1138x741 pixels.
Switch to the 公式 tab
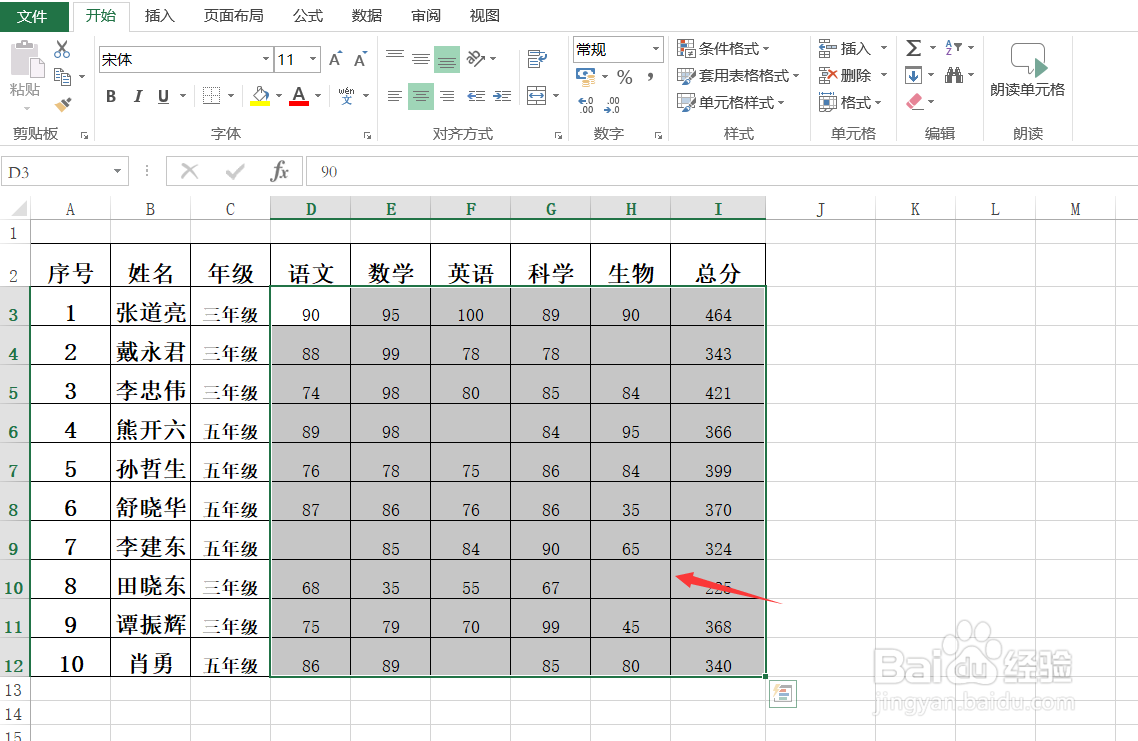point(308,15)
